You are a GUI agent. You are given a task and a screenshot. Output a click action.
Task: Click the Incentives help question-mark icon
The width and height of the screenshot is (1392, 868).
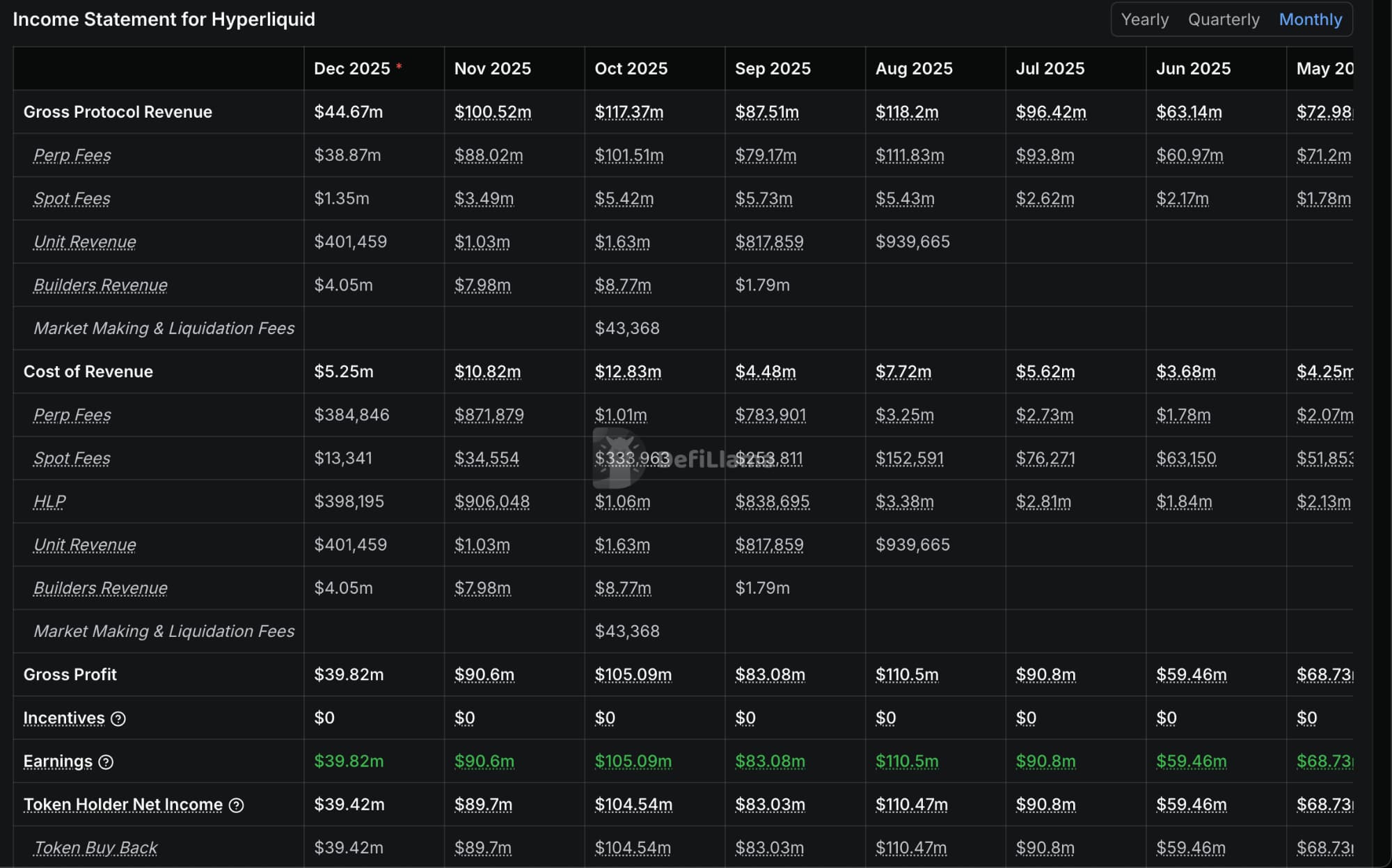click(x=118, y=718)
